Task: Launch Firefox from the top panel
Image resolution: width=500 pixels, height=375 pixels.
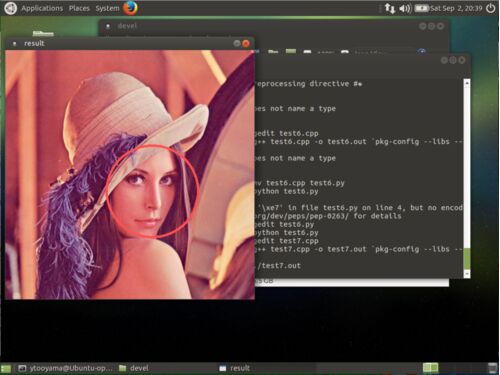Action: [x=130, y=8]
